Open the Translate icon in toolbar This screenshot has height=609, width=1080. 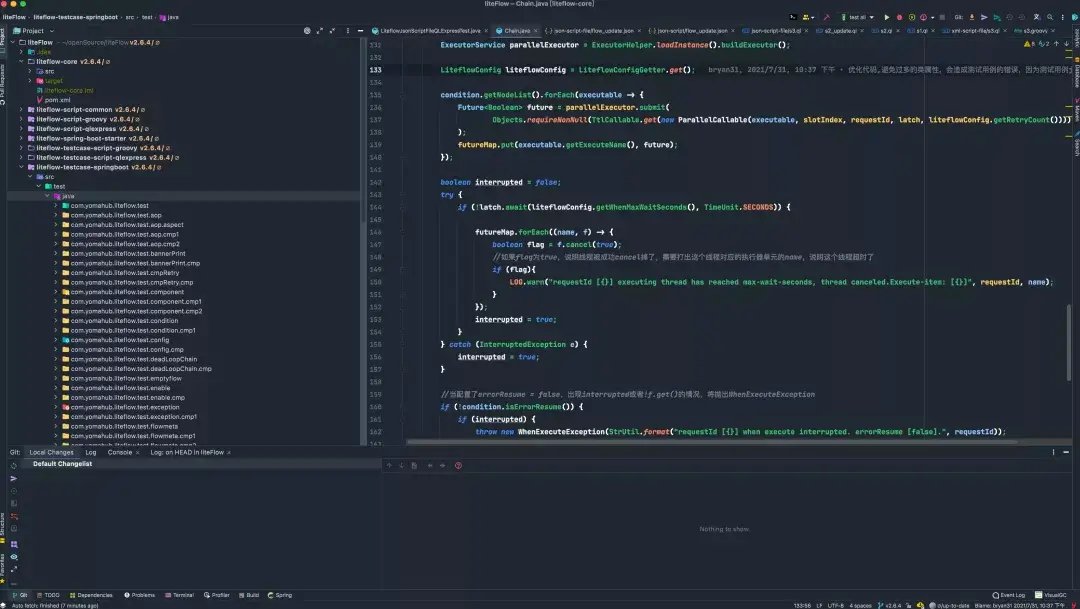click(x=1036, y=17)
